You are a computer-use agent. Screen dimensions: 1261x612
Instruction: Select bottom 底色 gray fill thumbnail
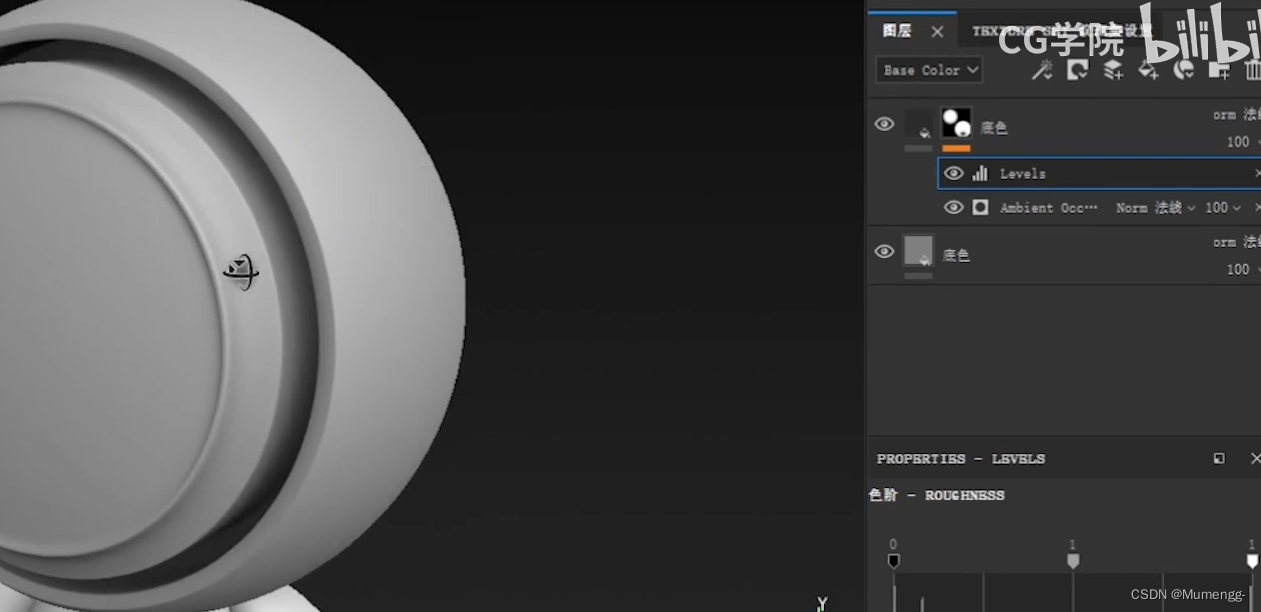(x=918, y=250)
